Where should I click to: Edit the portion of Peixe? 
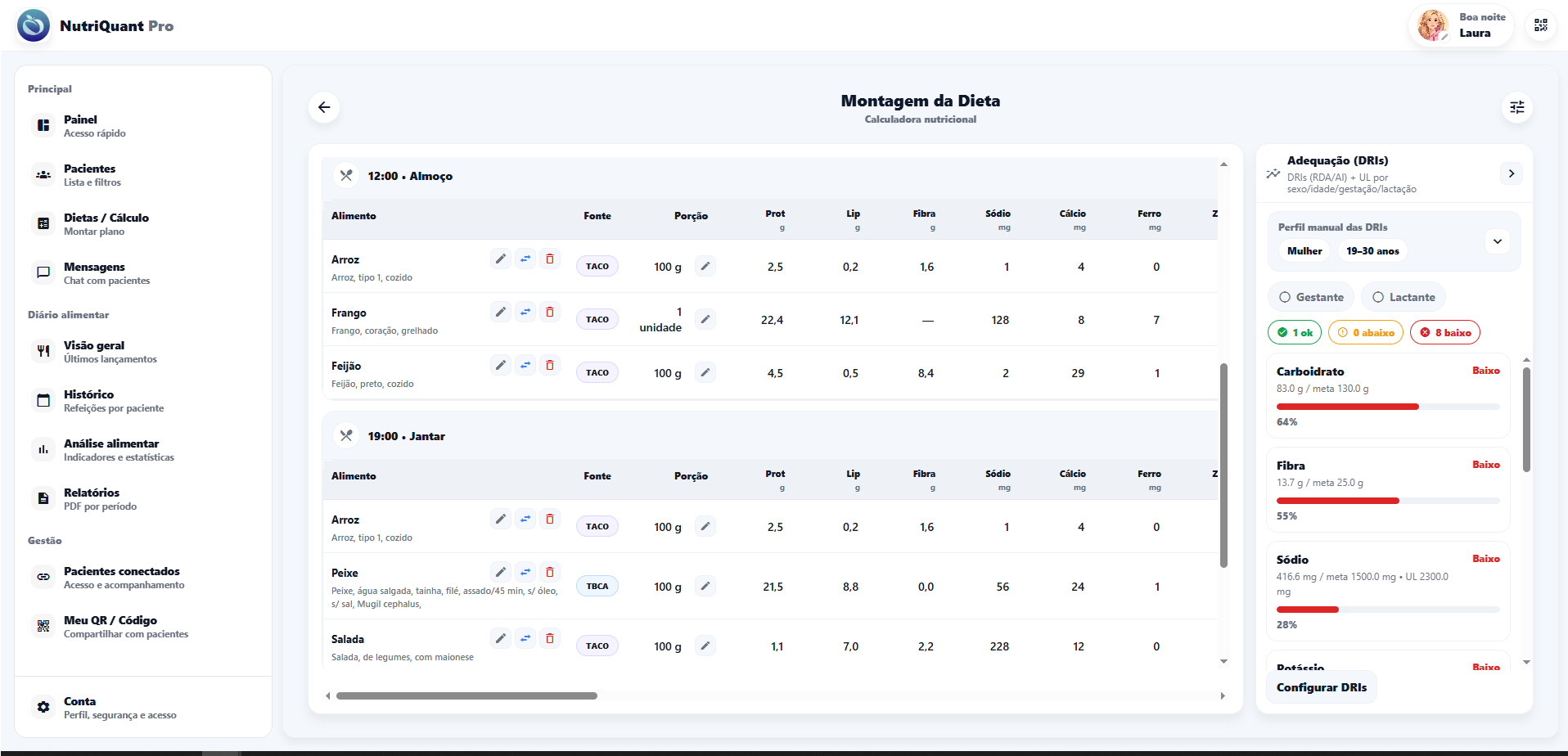pos(705,586)
